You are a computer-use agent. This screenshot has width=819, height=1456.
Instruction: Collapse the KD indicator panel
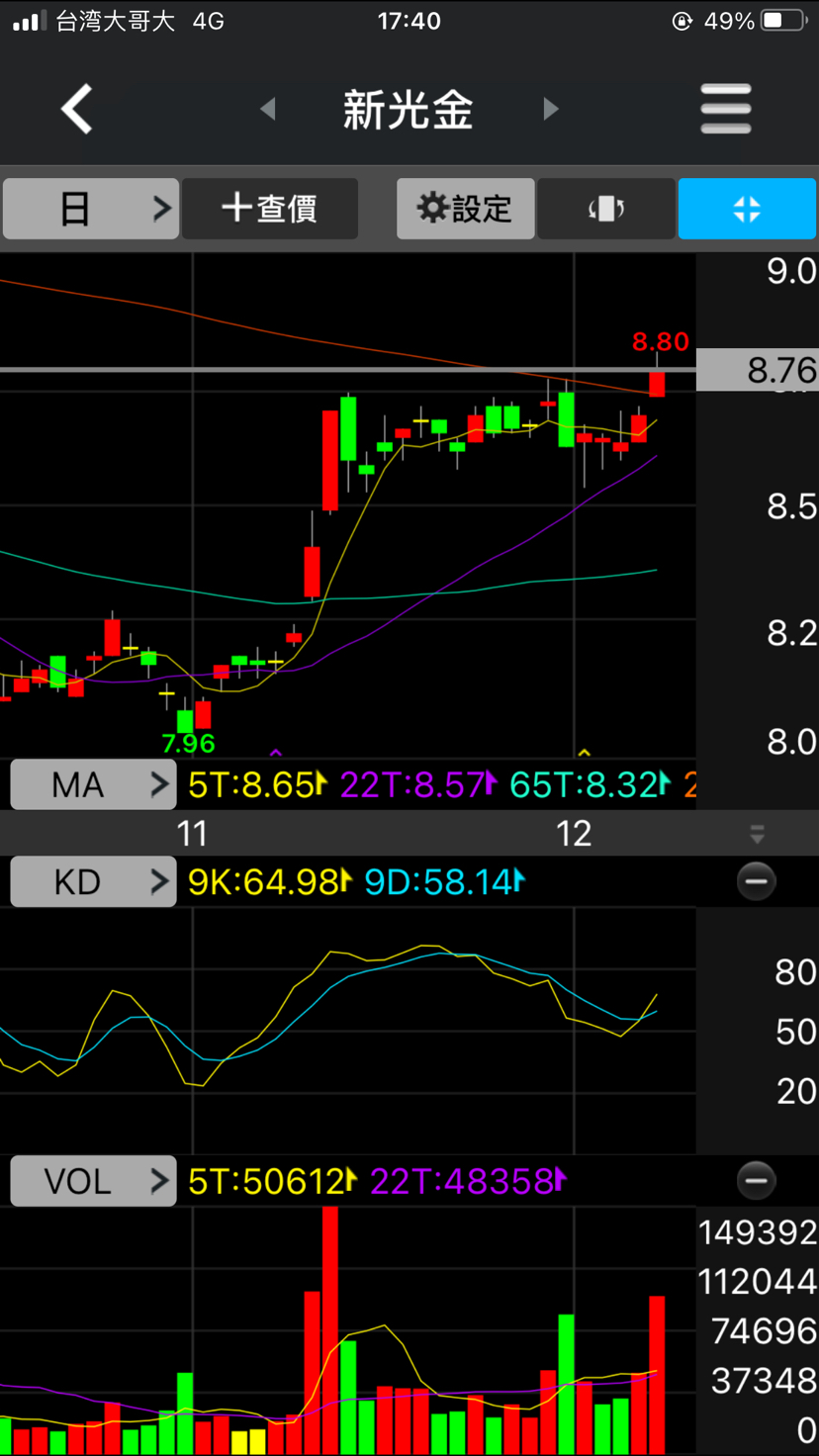tap(757, 881)
